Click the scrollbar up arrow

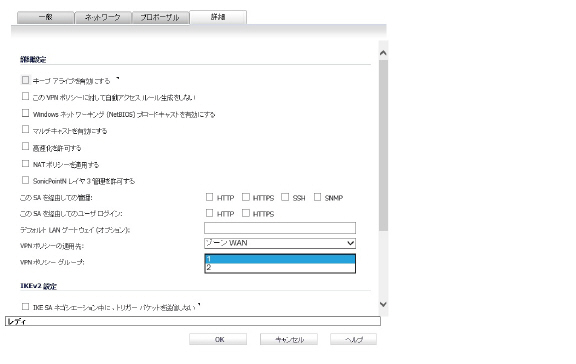point(383,53)
